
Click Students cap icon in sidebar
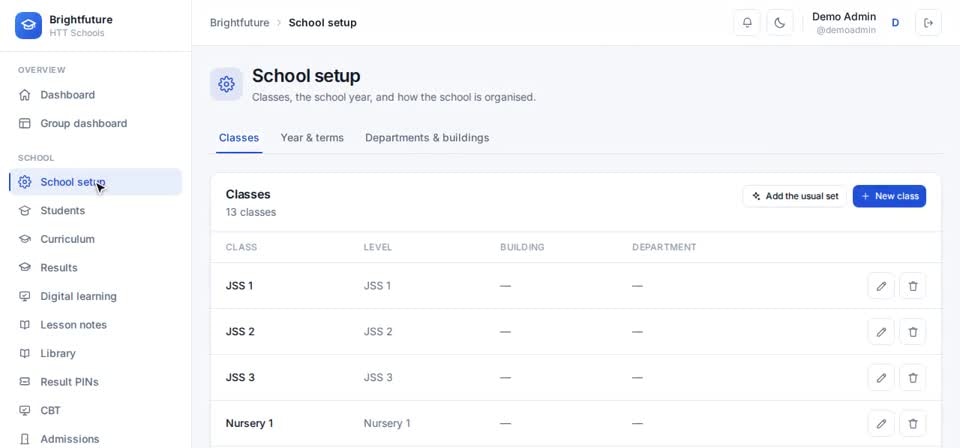coord(24,211)
